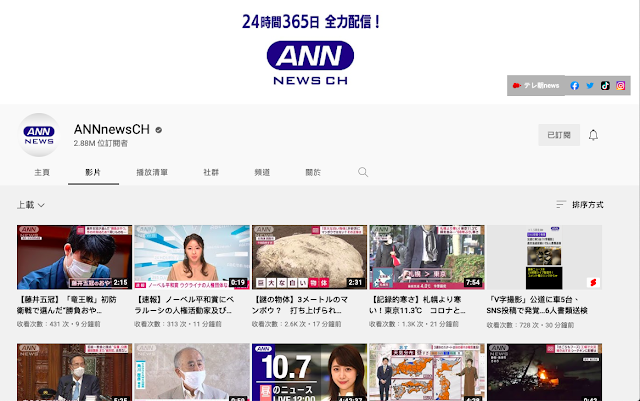640x401 pixels.
Task: Open title 【速報】ノーベル平和賞にベラルーシ
Action: pyautogui.click(x=184, y=305)
